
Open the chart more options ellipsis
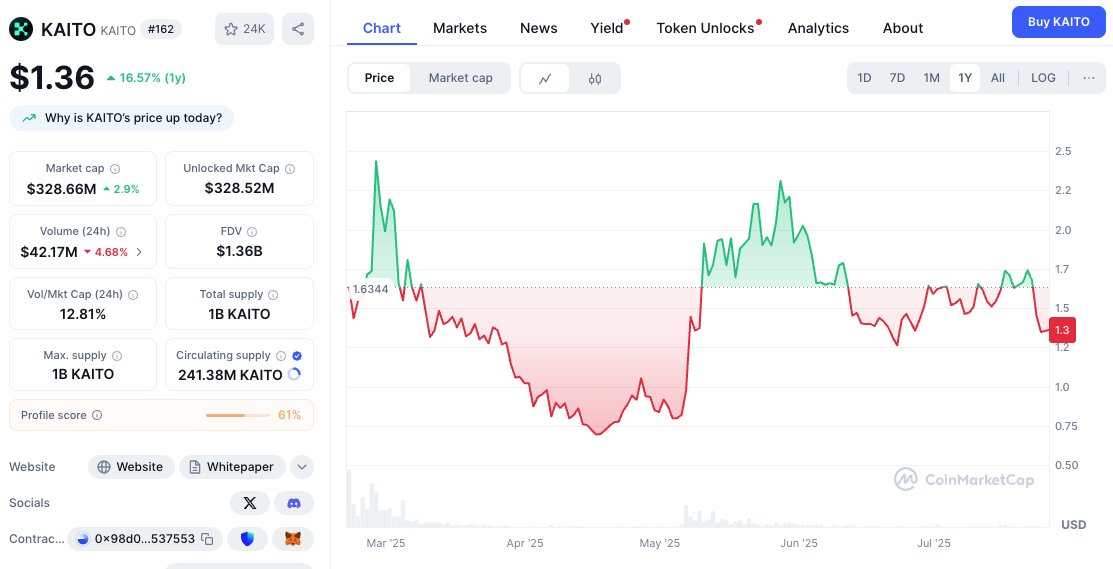click(x=1089, y=78)
